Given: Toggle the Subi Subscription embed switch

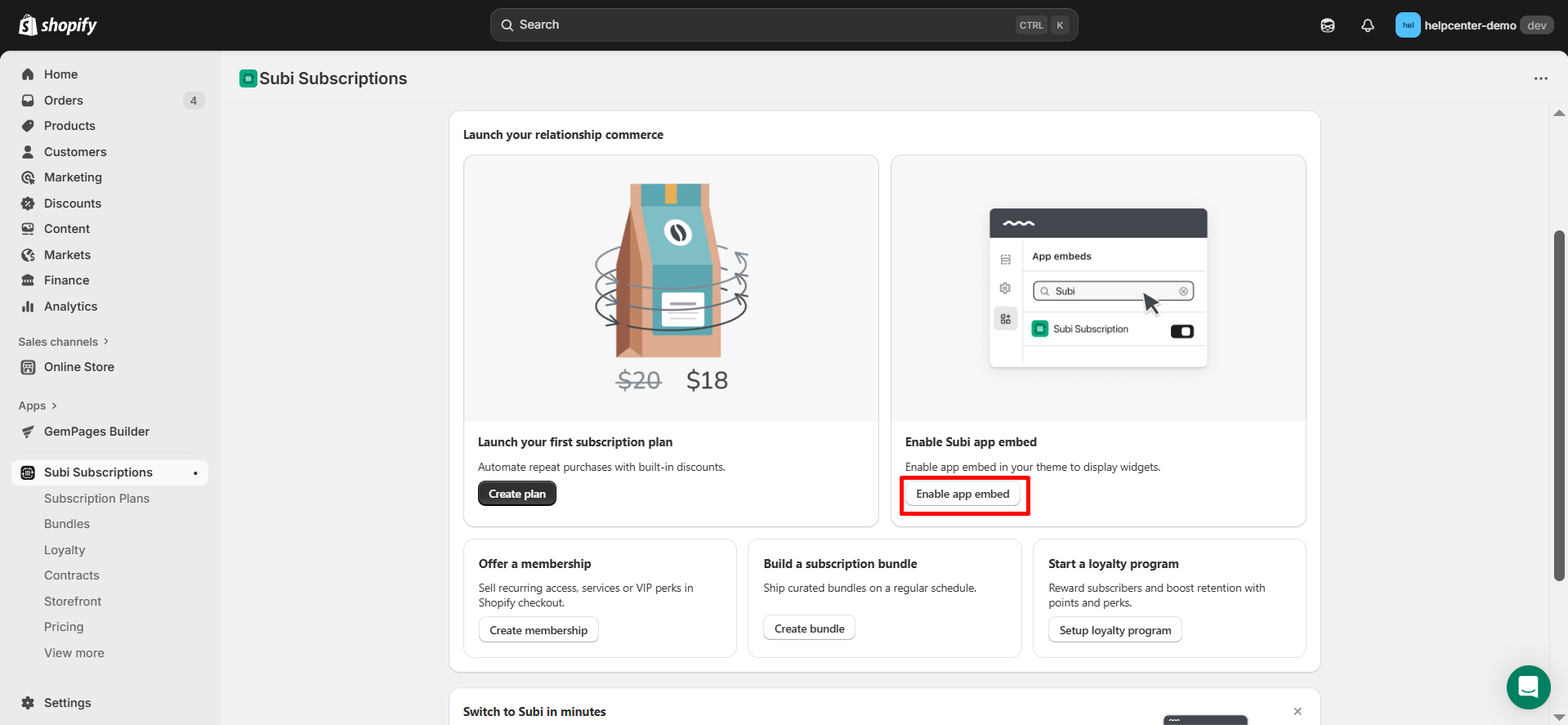Looking at the screenshot, I should 1182,331.
